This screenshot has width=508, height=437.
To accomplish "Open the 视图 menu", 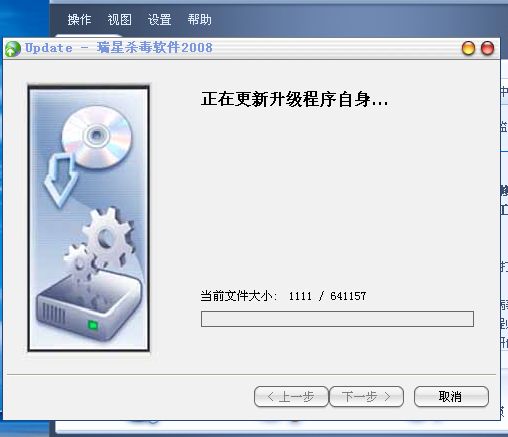I will [119, 20].
